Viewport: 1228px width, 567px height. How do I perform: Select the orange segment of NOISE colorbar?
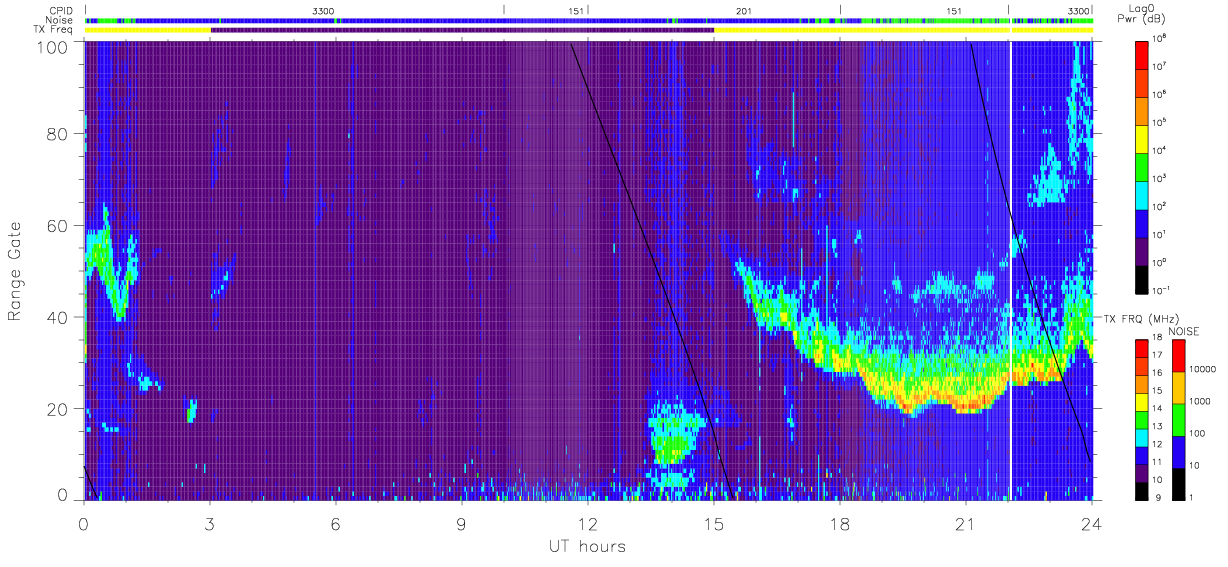[1180, 387]
